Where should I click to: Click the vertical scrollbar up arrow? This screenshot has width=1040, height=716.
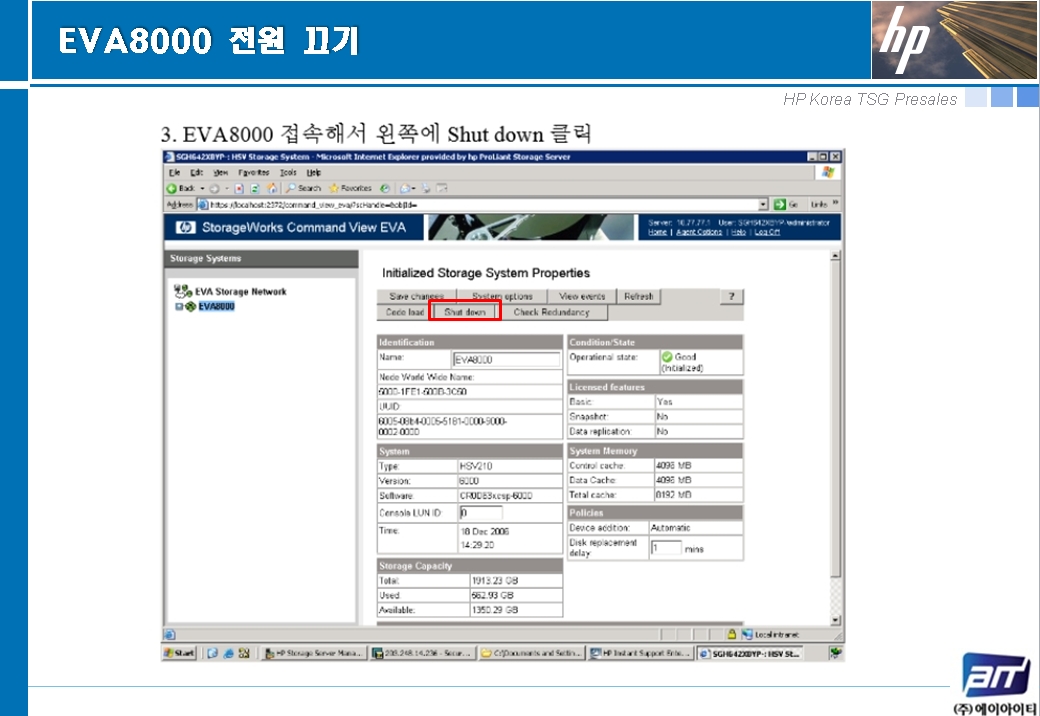pyautogui.click(x=836, y=255)
